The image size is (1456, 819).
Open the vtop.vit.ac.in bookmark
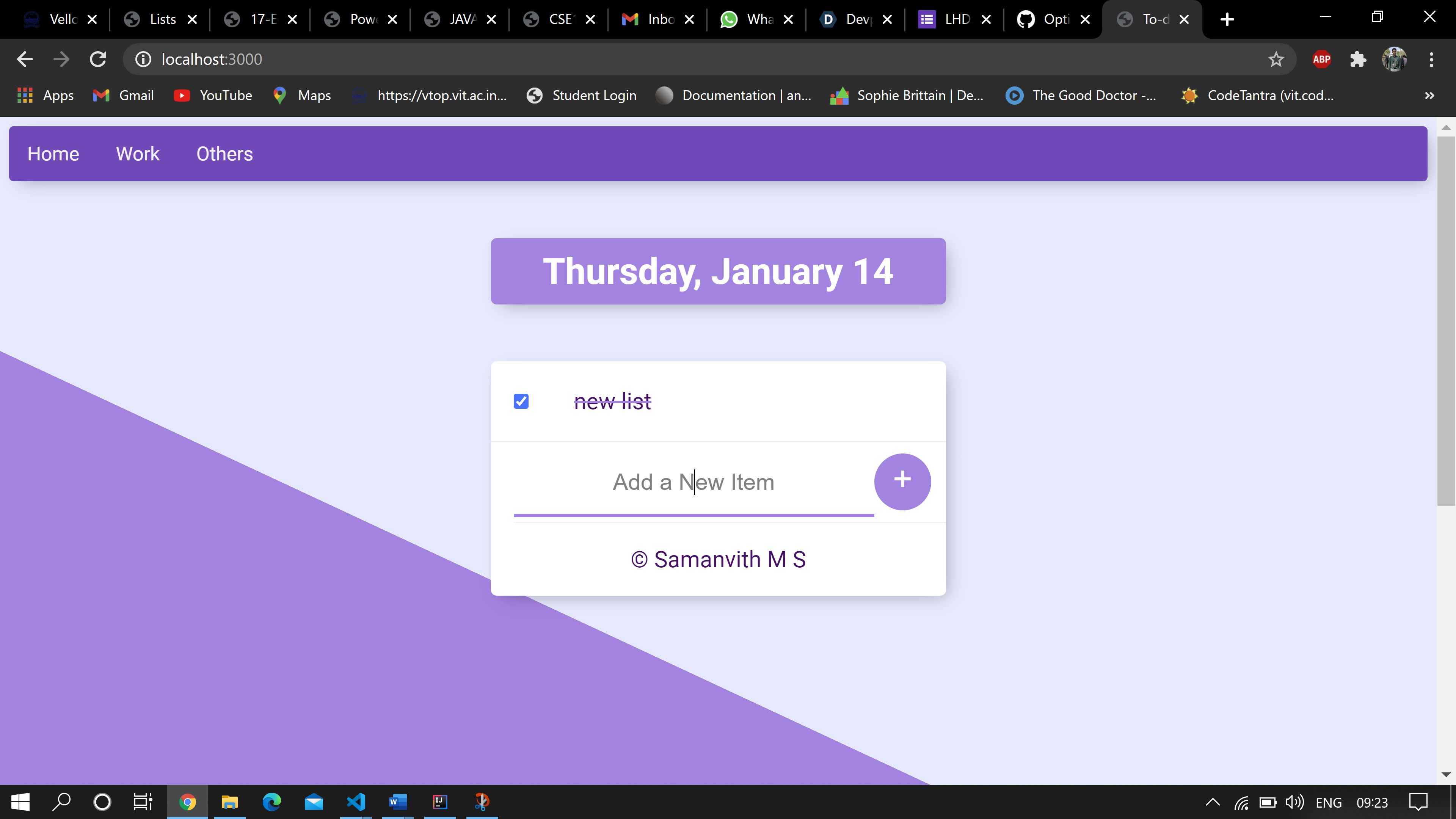pos(429,96)
